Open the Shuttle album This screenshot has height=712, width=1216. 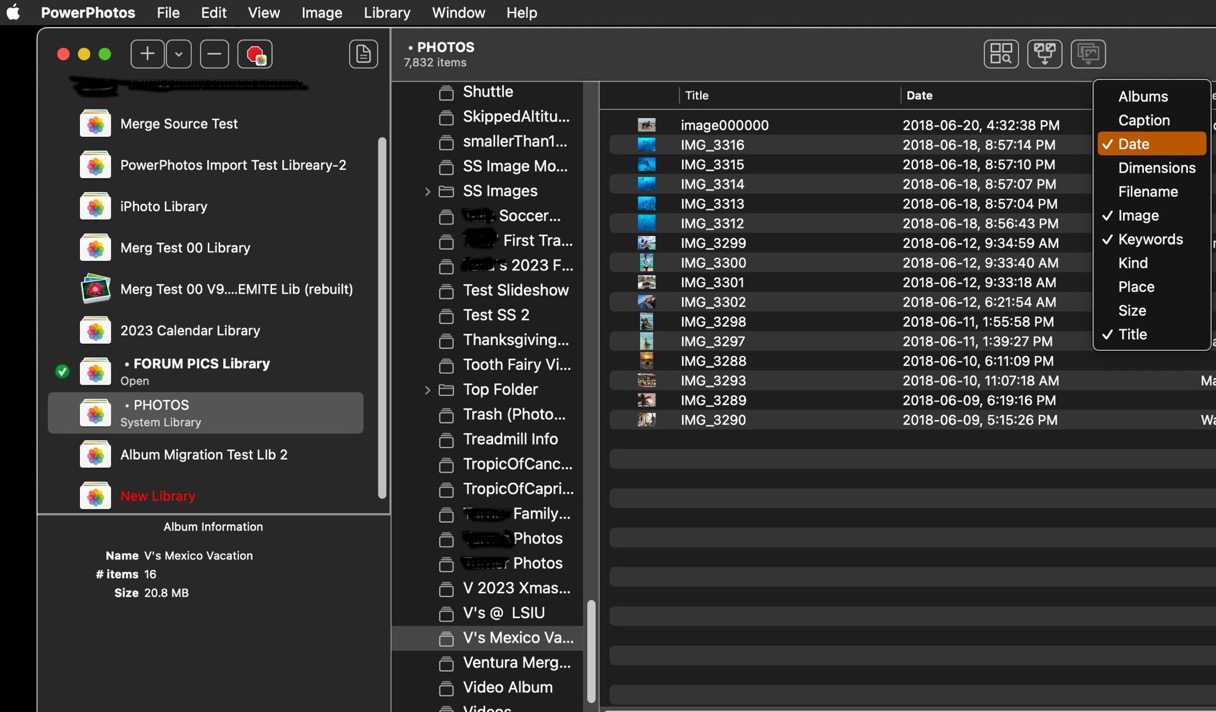click(488, 92)
